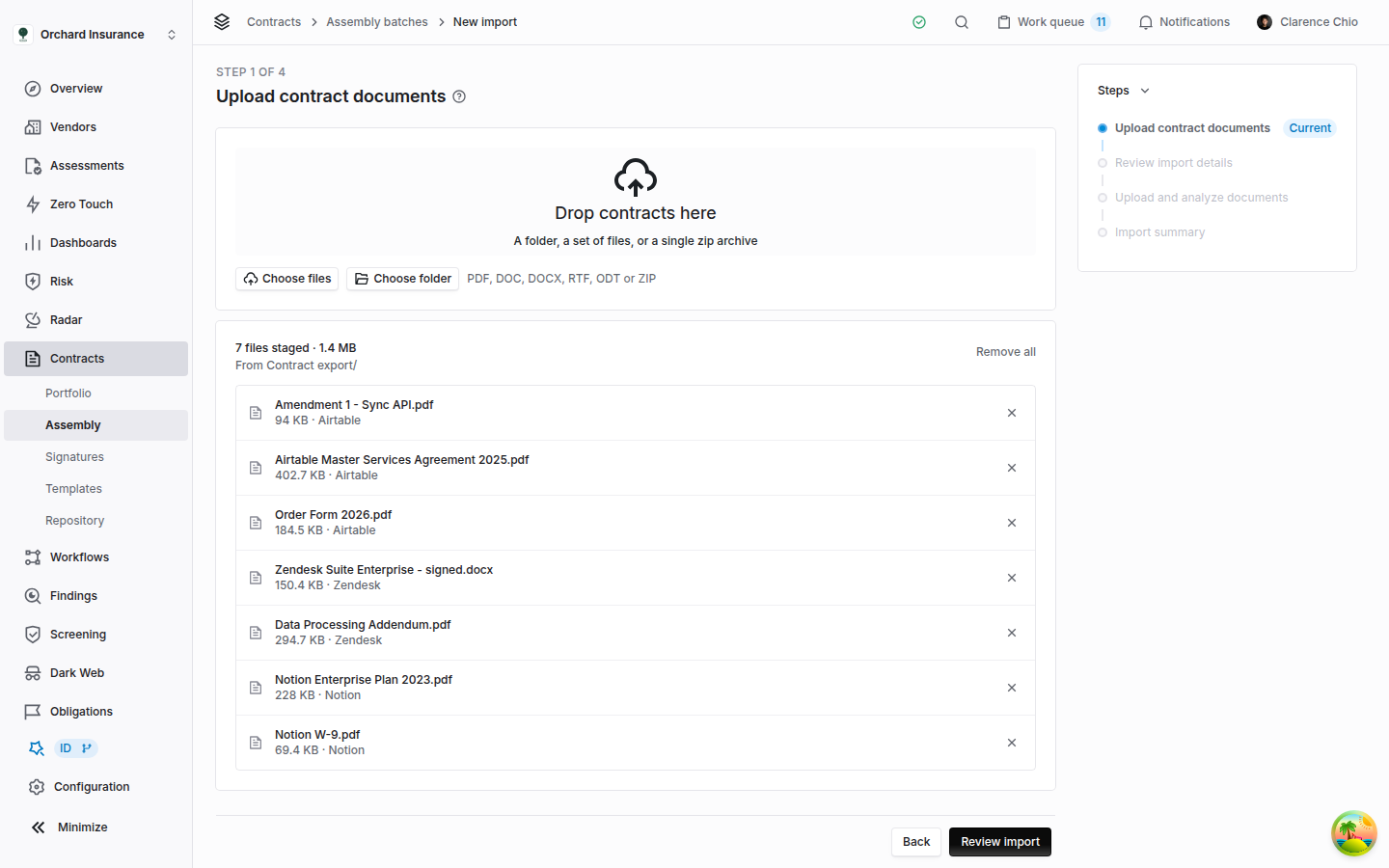Click the ID branch badge
Viewport: 1389px width, 868px height.
tap(75, 748)
